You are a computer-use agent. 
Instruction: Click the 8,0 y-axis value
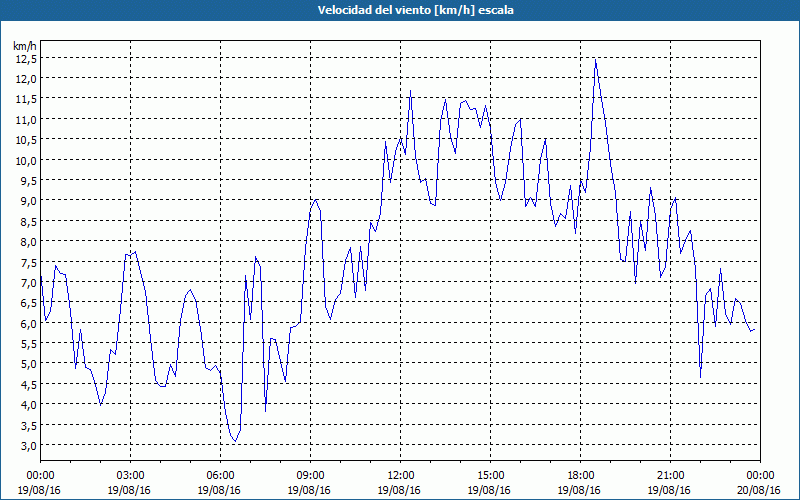pyautogui.click(x=29, y=242)
